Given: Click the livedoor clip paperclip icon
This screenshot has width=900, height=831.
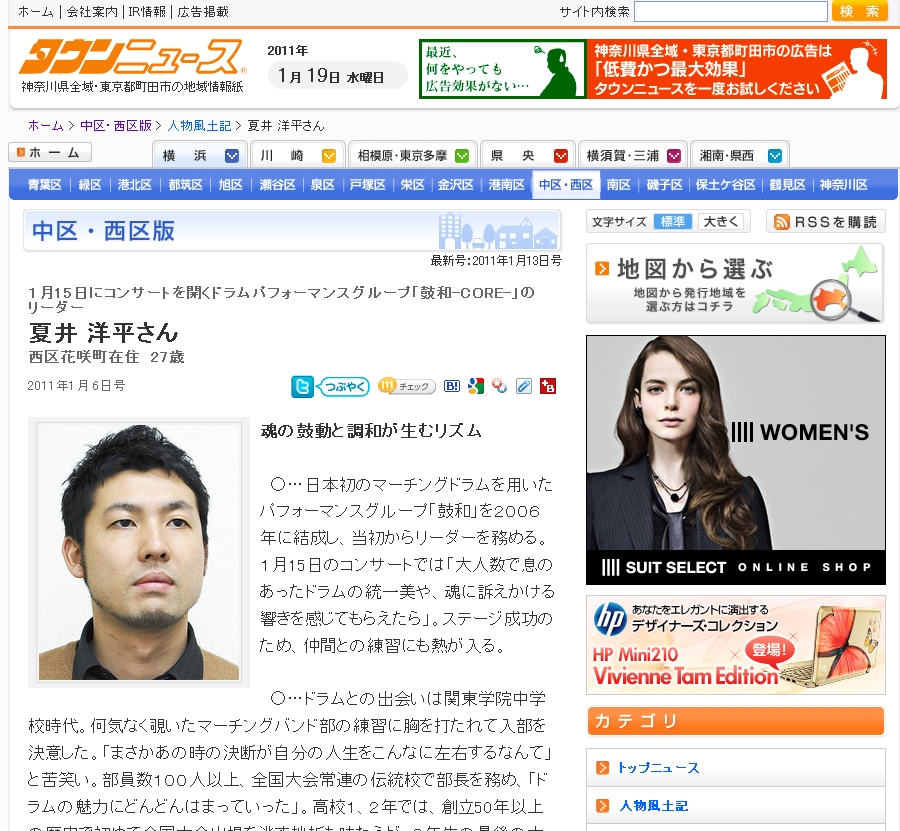Looking at the screenshot, I should pyautogui.click(x=523, y=386).
